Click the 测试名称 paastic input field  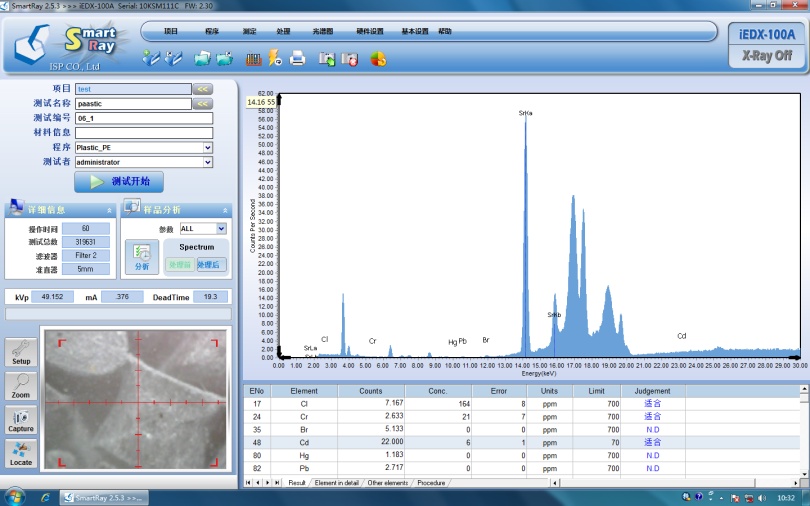(x=133, y=104)
